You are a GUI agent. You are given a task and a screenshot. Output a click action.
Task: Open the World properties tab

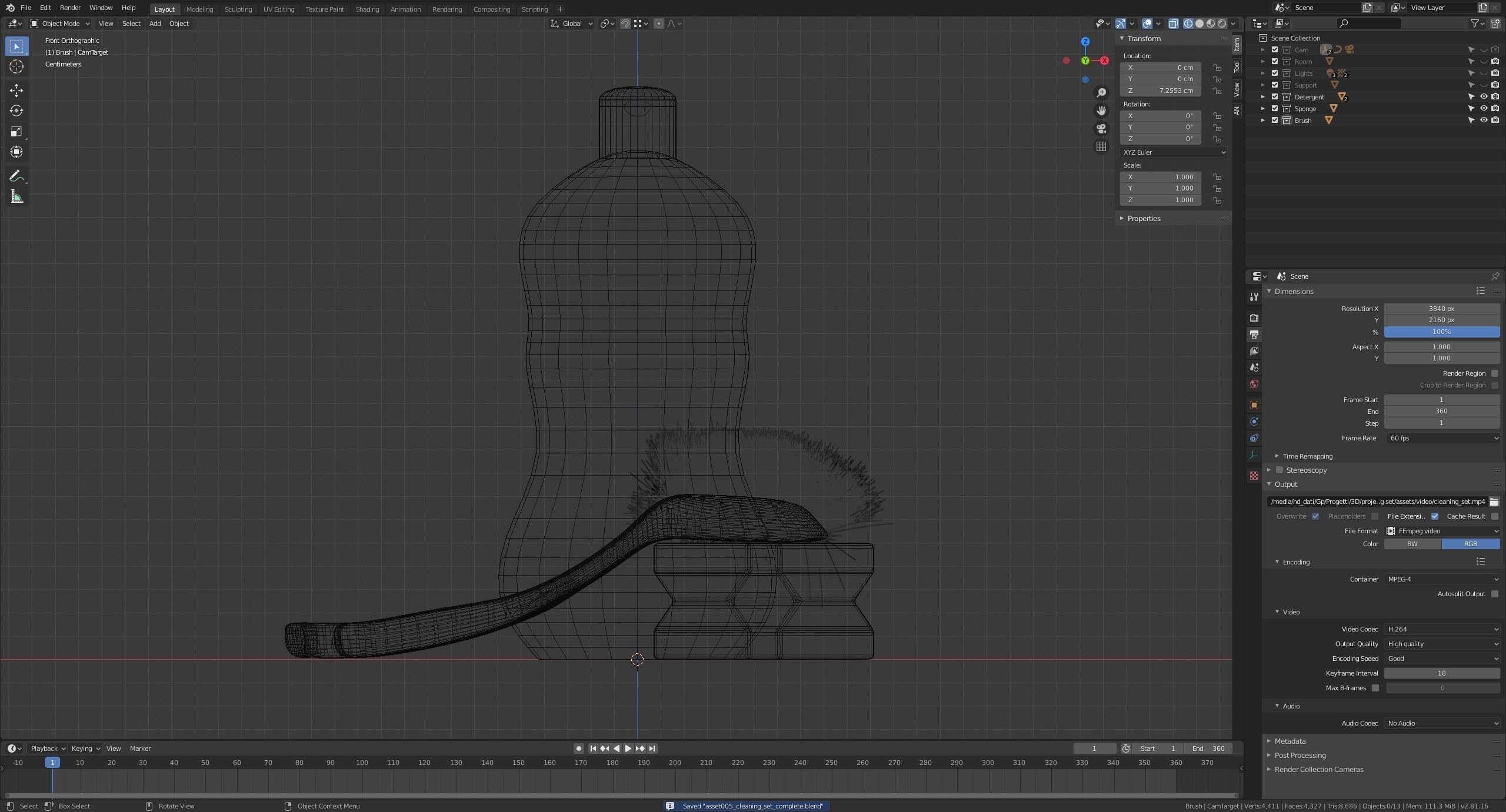[x=1254, y=384]
